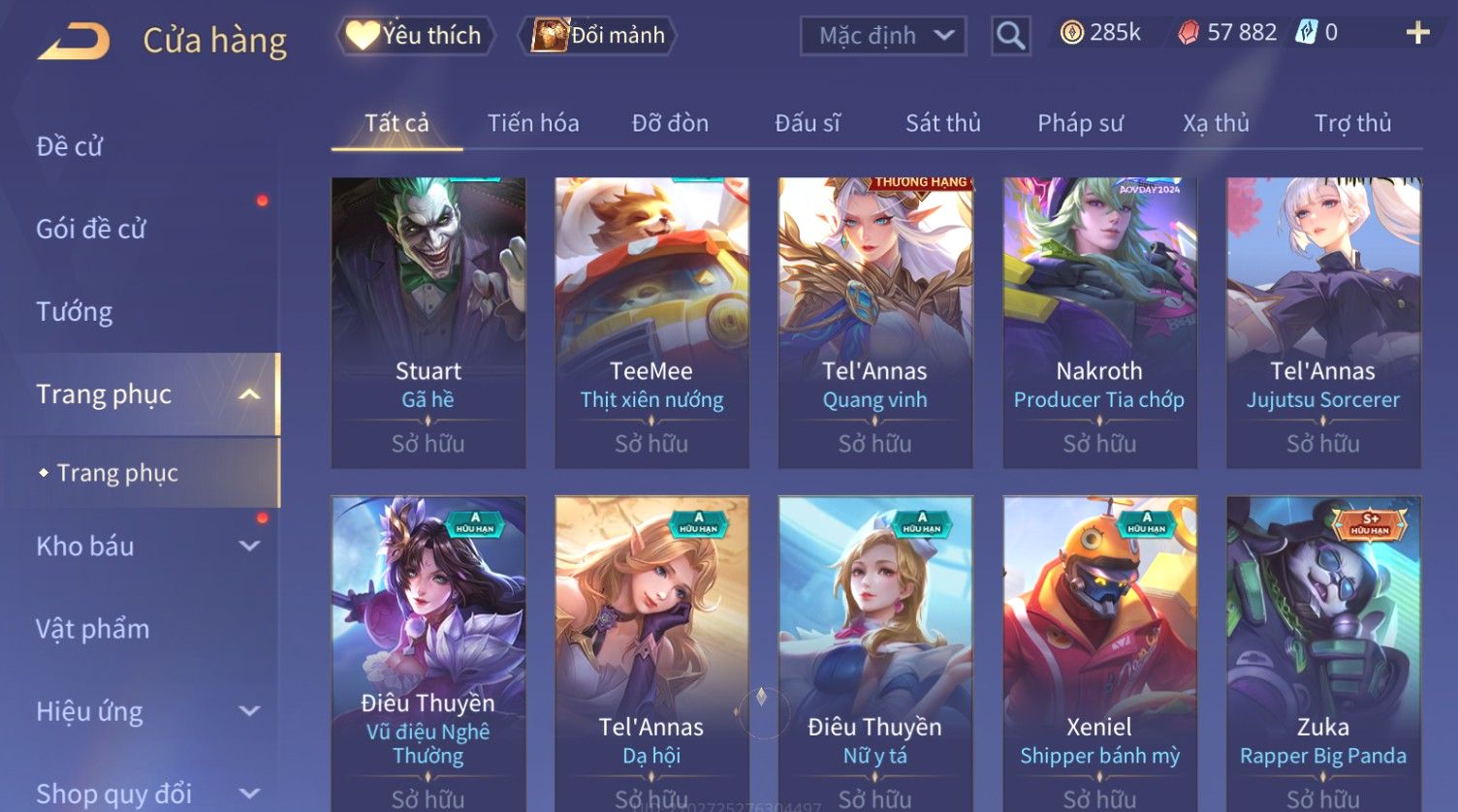Expand the Kho báu sidebar section
Viewport: 1458px width, 812px height.
coord(249,547)
